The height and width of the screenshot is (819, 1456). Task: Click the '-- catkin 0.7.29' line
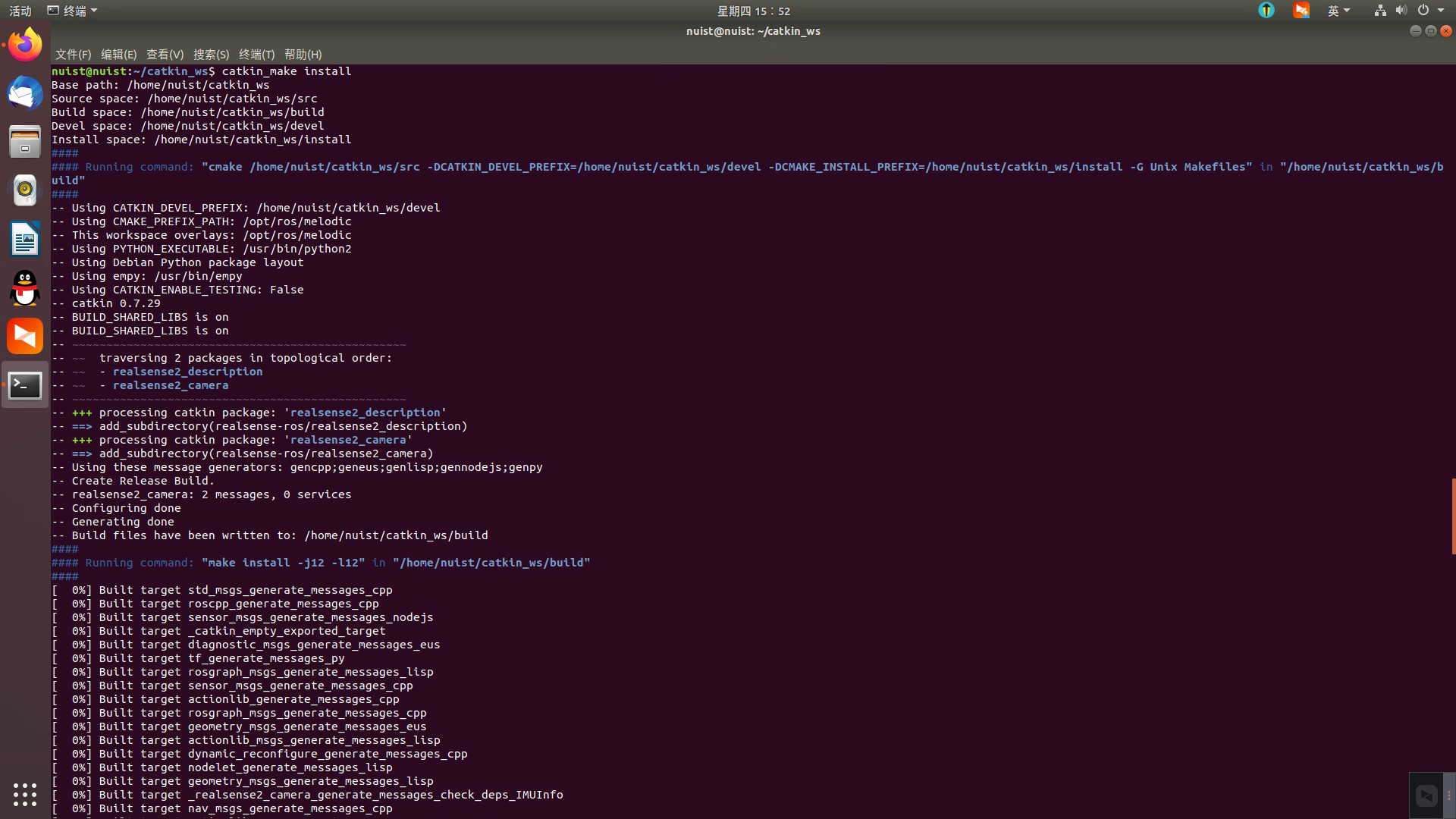tap(106, 303)
